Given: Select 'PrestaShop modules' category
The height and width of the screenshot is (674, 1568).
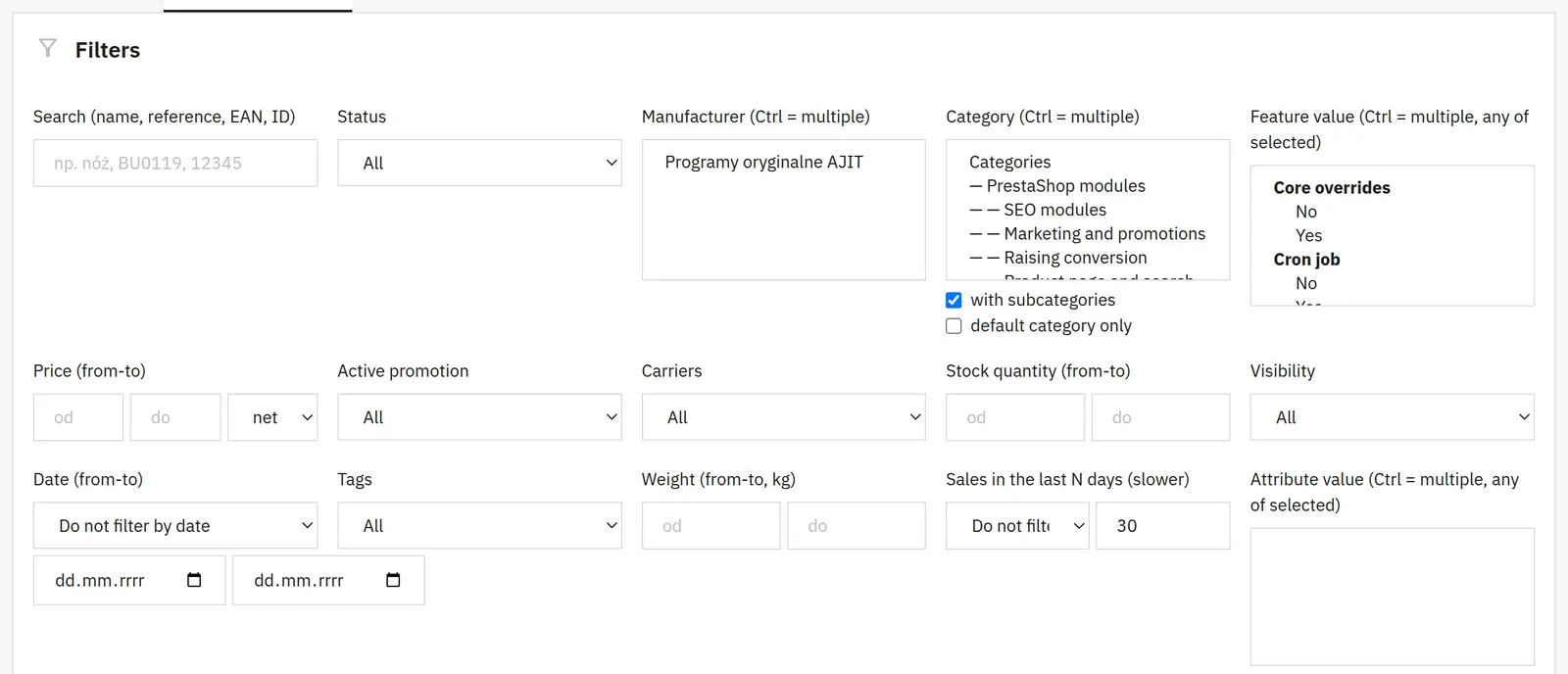Looking at the screenshot, I should click(x=1056, y=186).
